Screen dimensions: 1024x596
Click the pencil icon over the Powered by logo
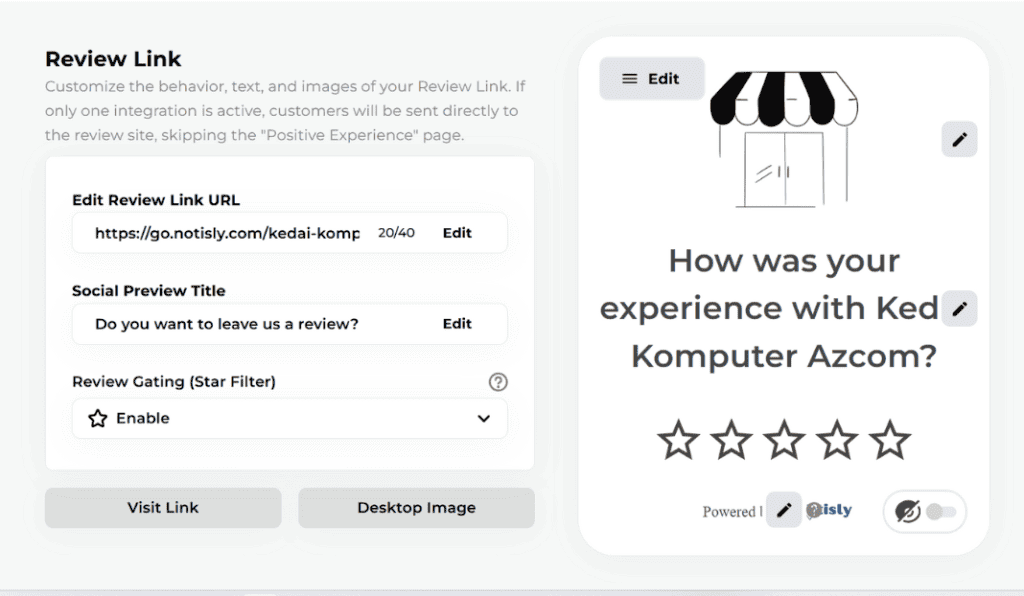(x=784, y=510)
